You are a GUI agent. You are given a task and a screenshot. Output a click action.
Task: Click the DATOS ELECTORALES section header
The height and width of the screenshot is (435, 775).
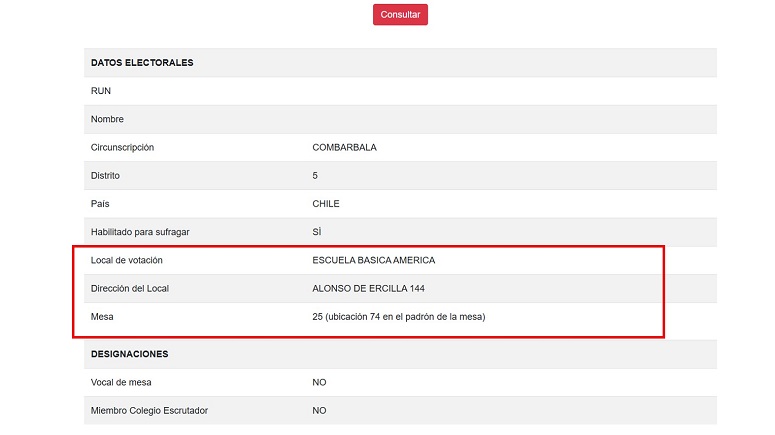click(142, 62)
